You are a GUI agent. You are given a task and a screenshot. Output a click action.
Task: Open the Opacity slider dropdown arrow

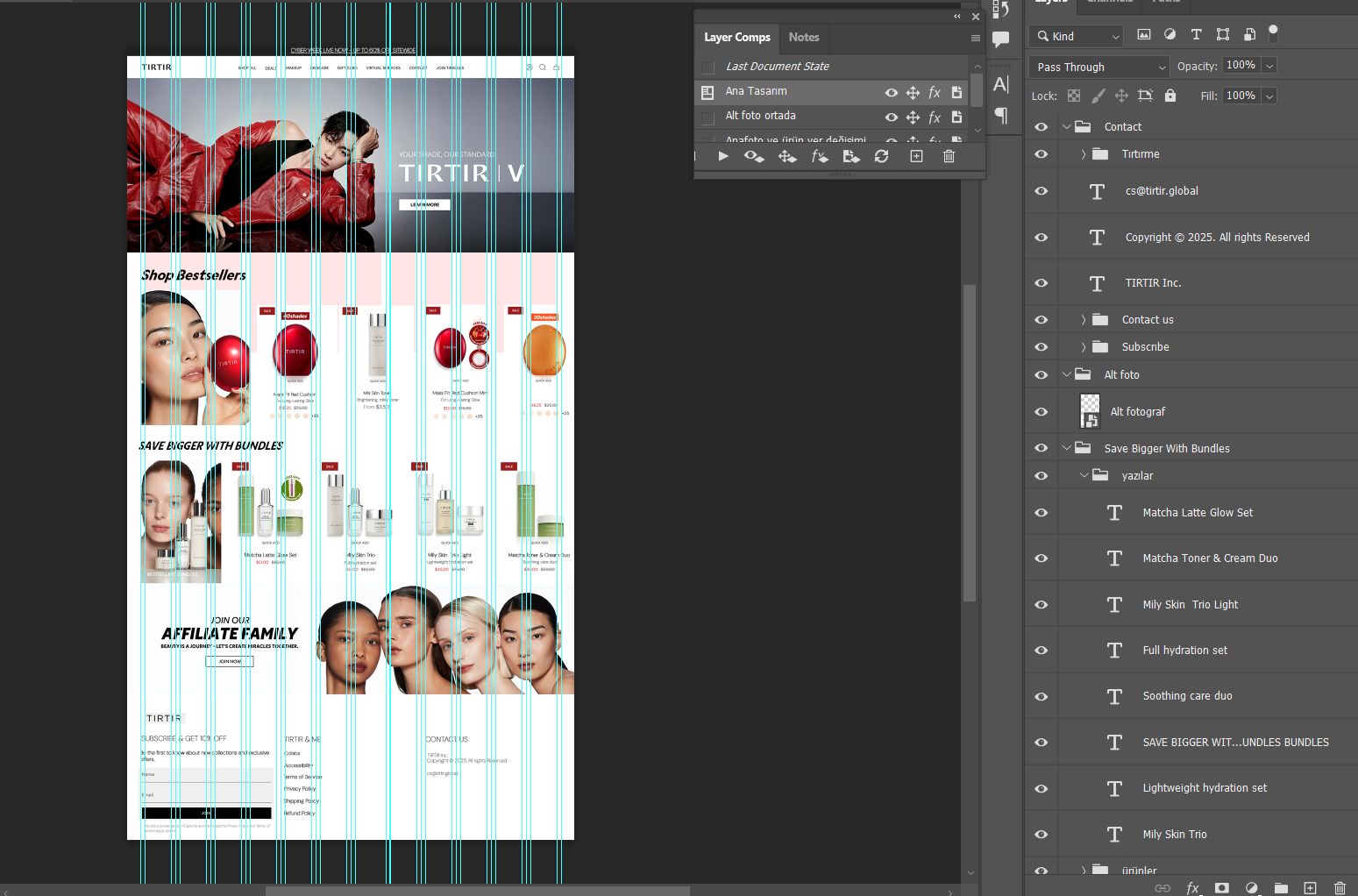(x=1269, y=66)
